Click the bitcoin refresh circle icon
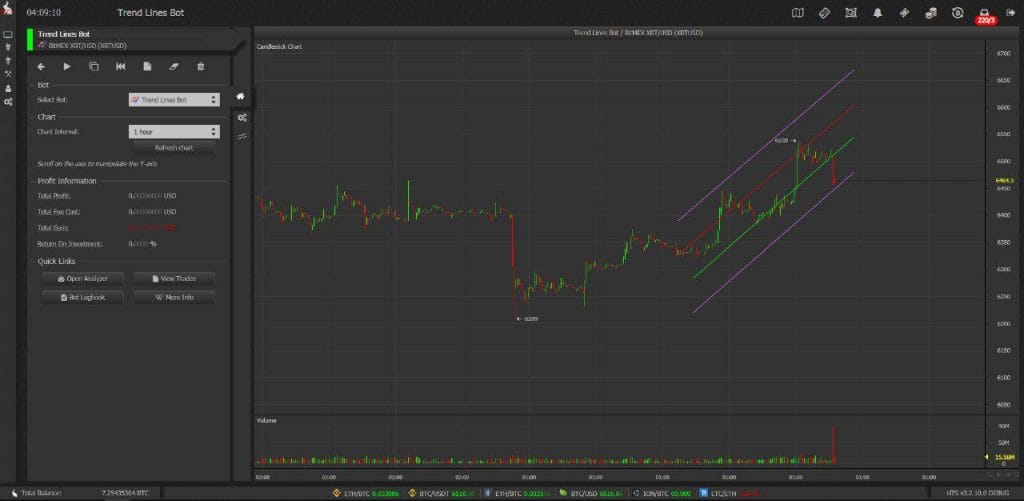The height and width of the screenshot is (501, 1024). pyautogui.click(x=958, y=12)
